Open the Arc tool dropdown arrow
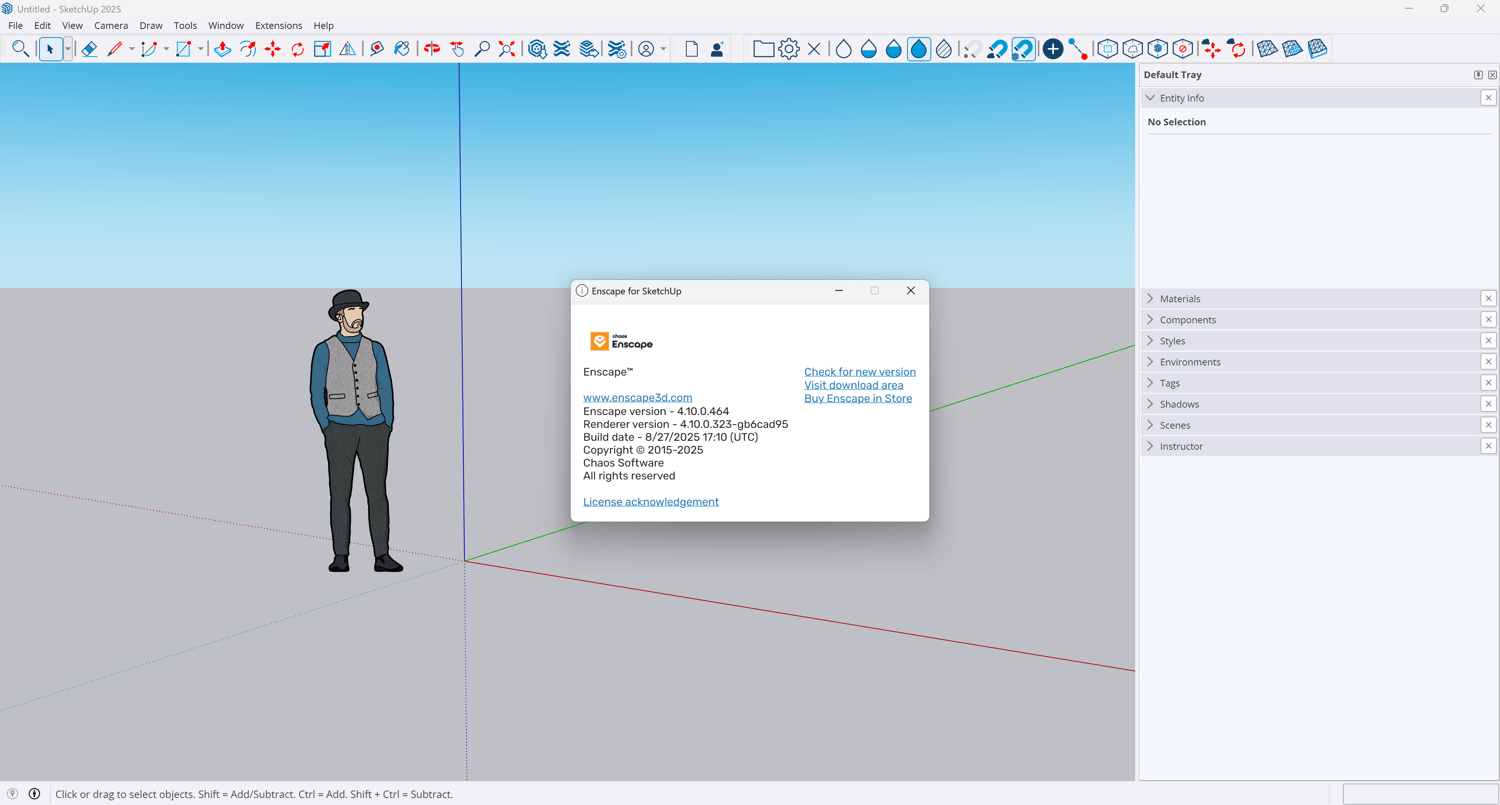 [x=166, y=49]
